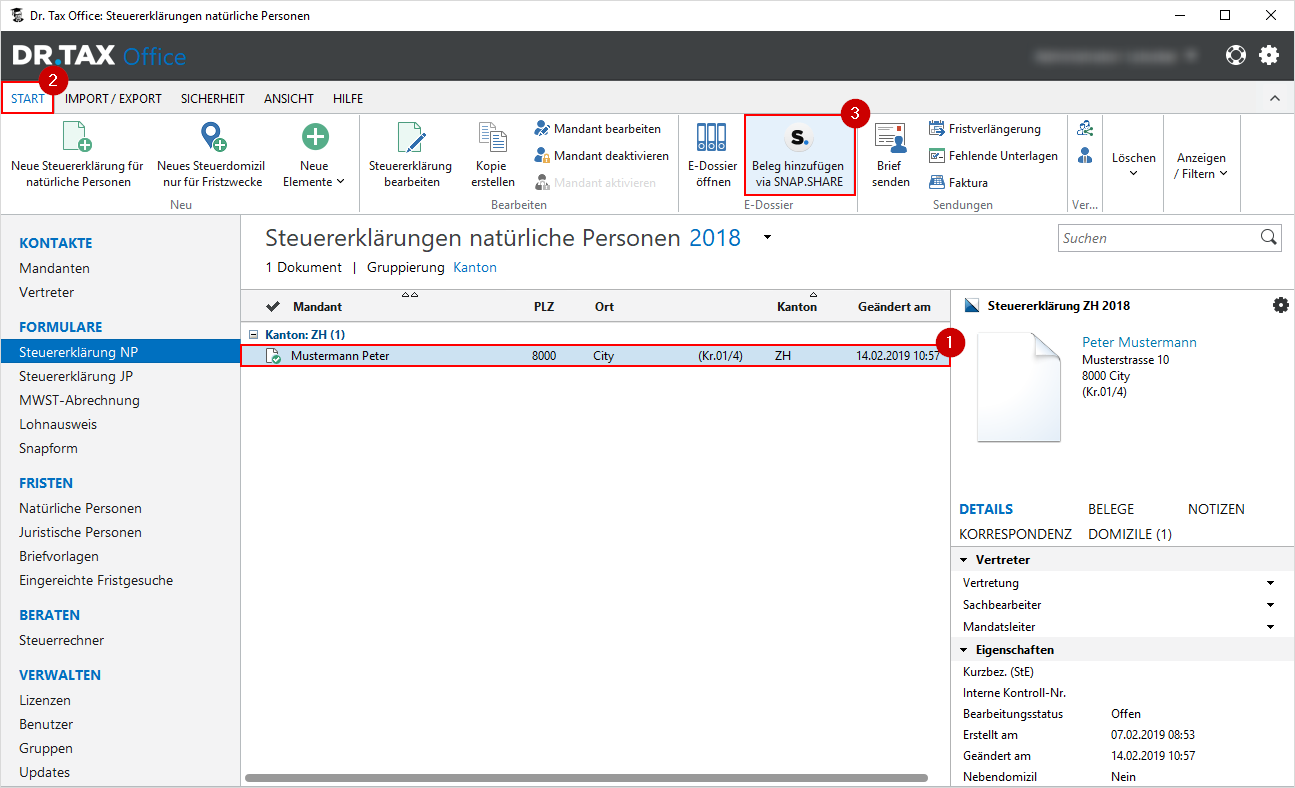Click the Kanton grouping link
The image size is (1295, 788).
pos(475,268)
